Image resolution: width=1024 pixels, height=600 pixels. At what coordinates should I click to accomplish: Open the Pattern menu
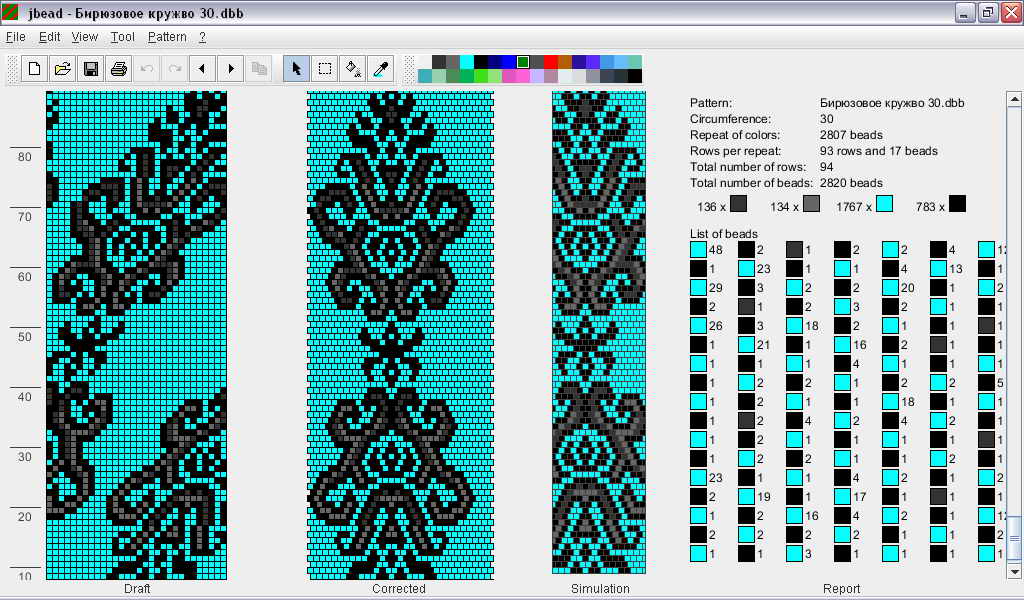click(167, 37)
